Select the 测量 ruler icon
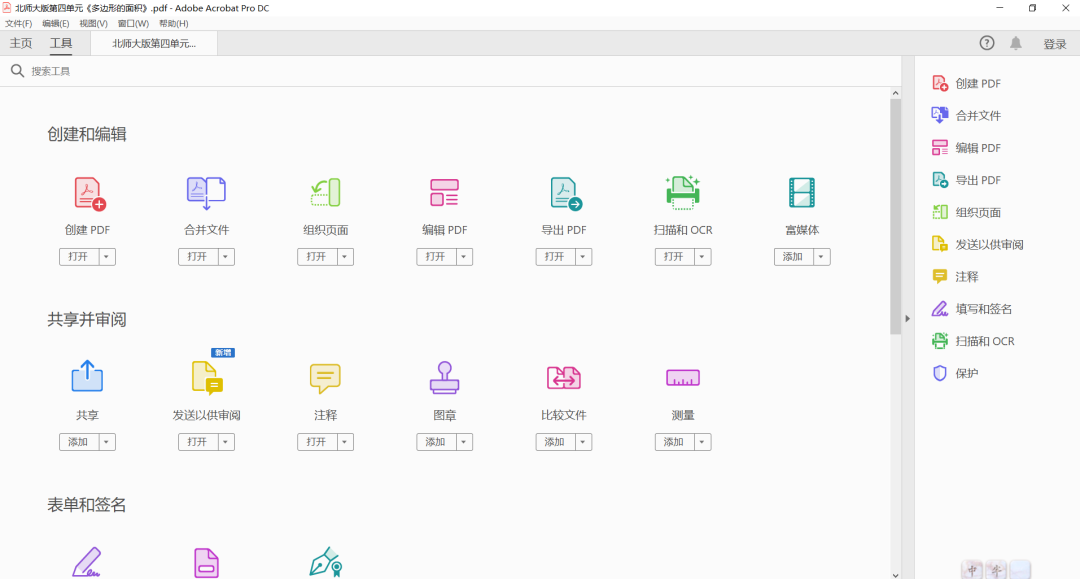The image size is (1080, 579). [x=683, y=378]
